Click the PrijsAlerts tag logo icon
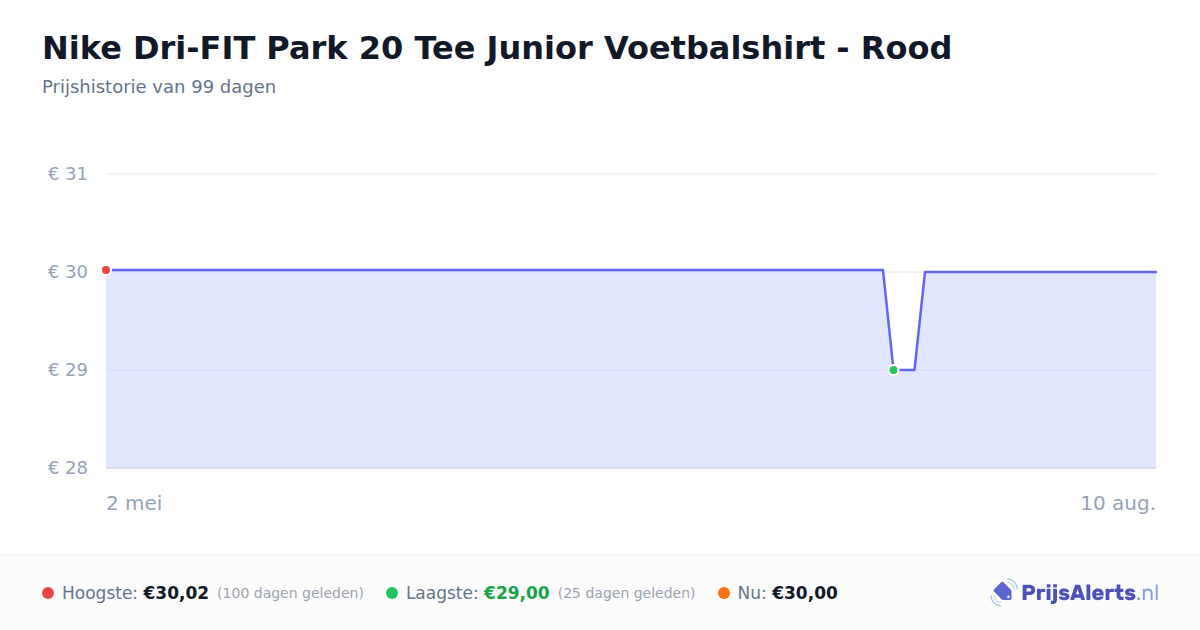The image size is (1200, 630). [x=1003, y=593]
